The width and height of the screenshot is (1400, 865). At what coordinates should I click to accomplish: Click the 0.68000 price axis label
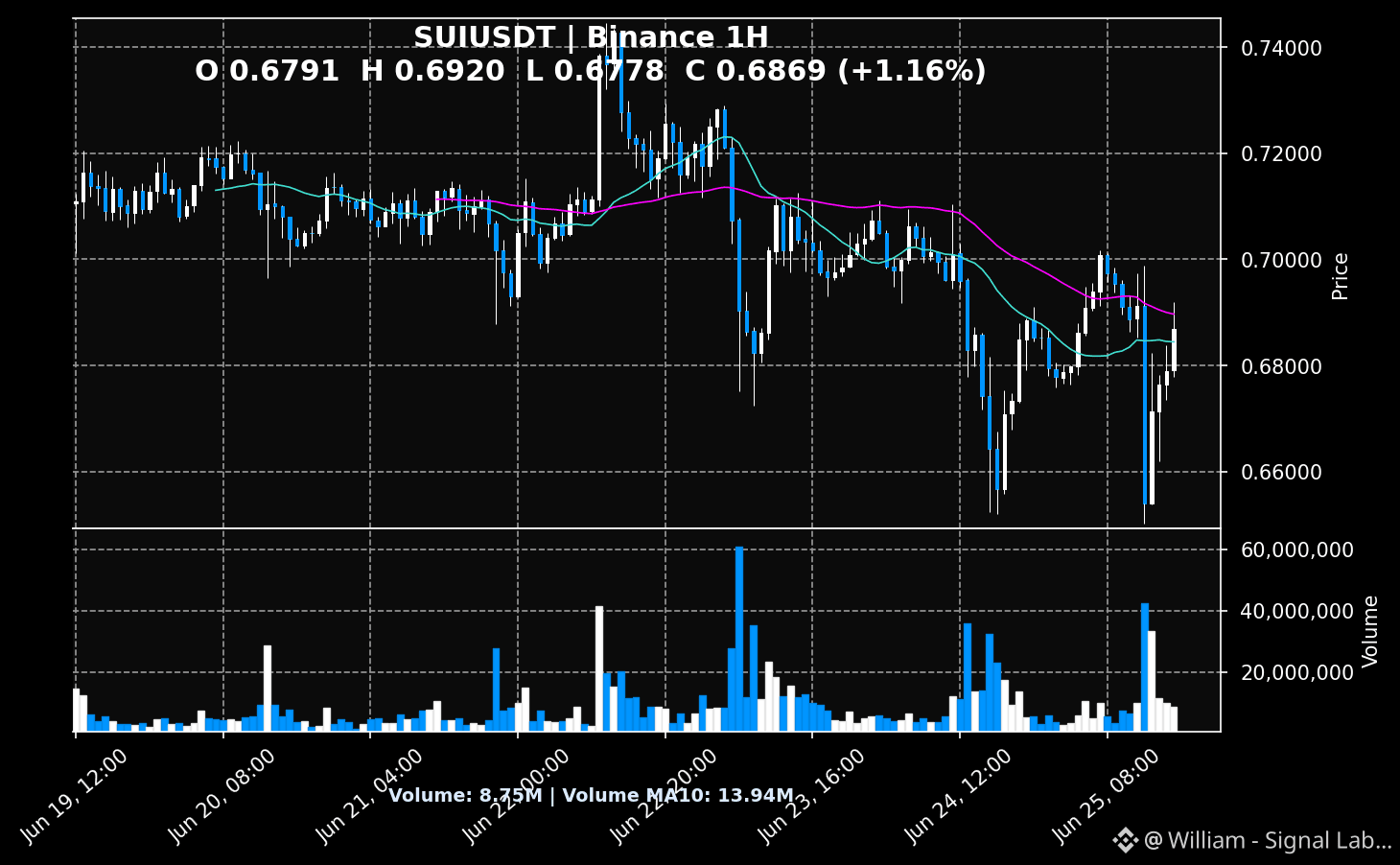point(1281,366)
